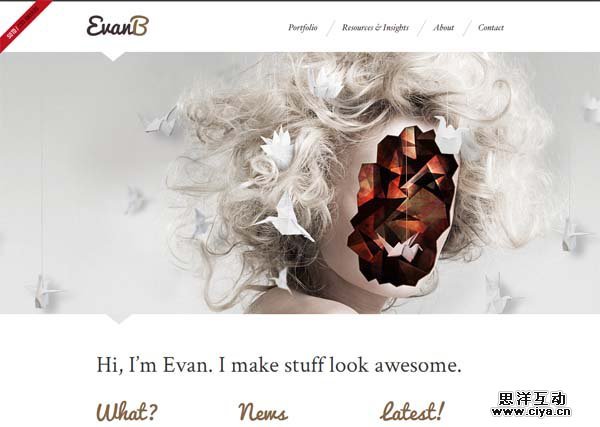Open the Portfolio page
The height and width of the screenshot is (427, 600).
(303, 28)
